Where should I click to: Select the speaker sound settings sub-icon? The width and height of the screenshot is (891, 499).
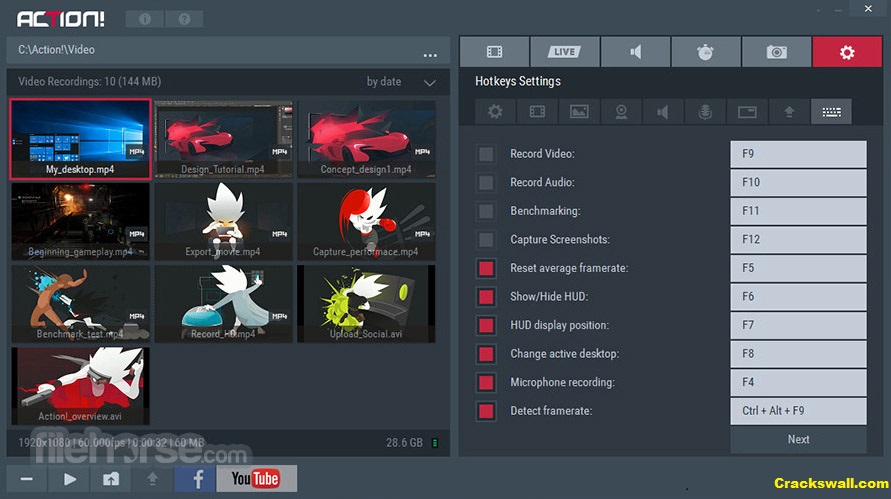(663, 111)
